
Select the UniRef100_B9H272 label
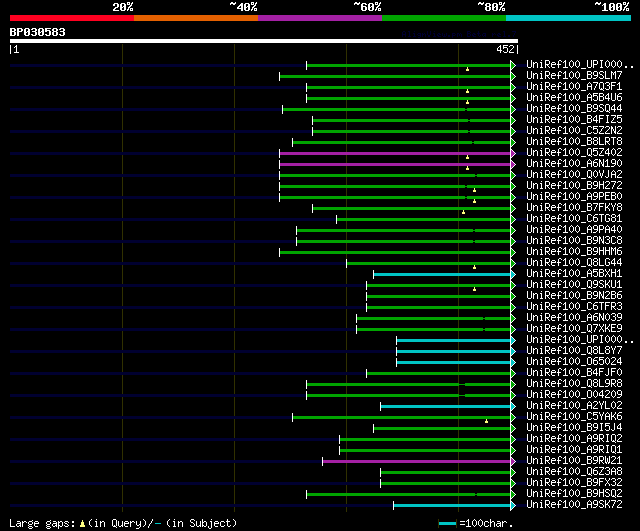574,186
